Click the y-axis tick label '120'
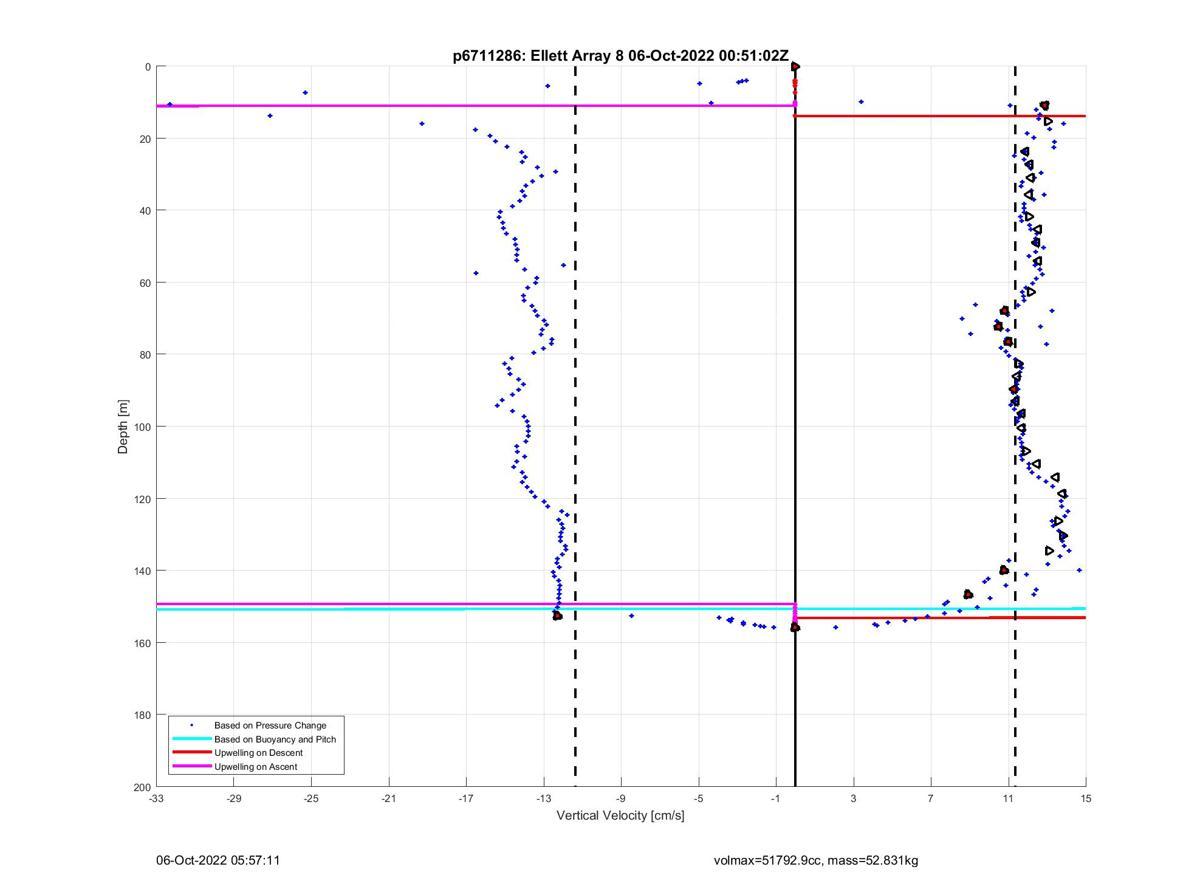 point(142,499)
